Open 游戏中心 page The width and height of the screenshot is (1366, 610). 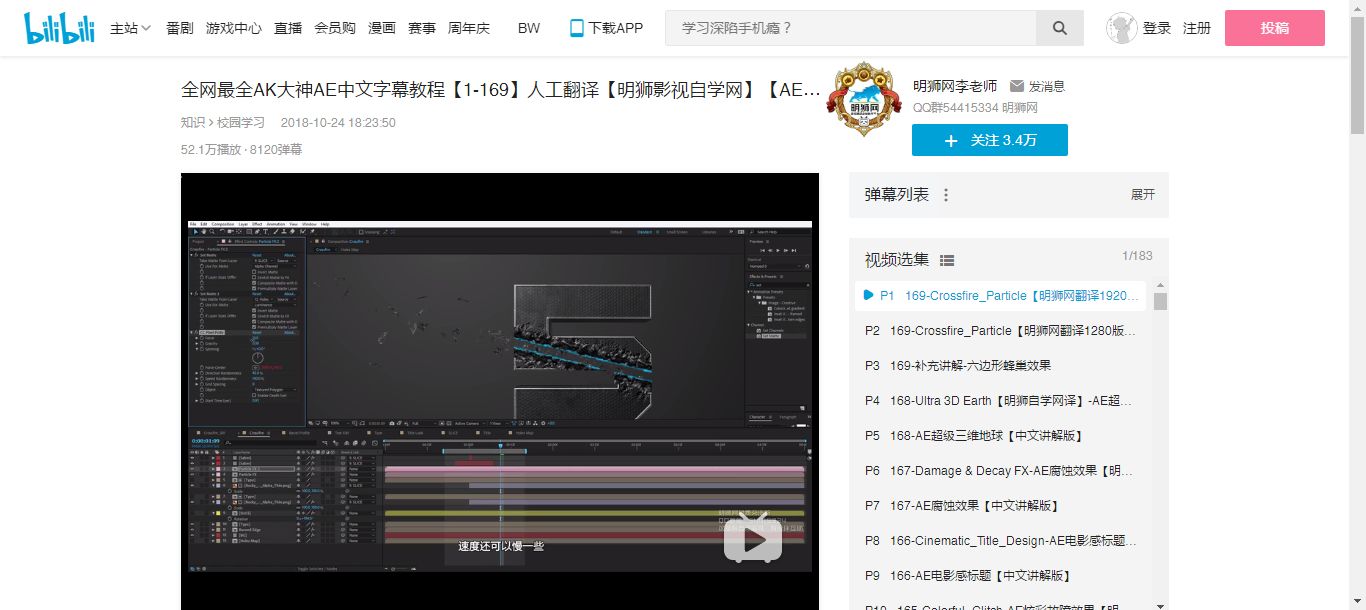234,28
